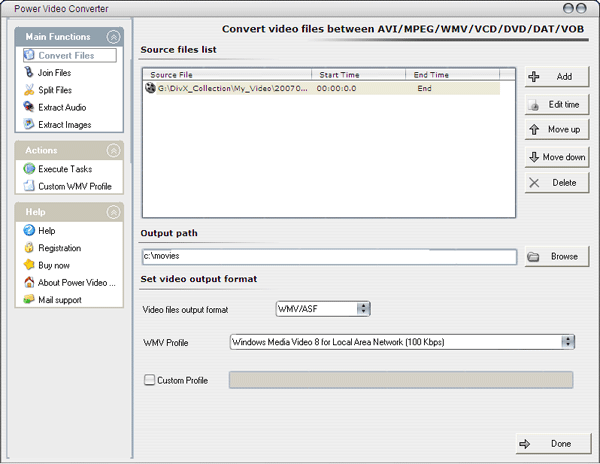This screenshot has width=600, height=464.
Task: Open the Help entry in Help panel
Action: coord(47,231)
